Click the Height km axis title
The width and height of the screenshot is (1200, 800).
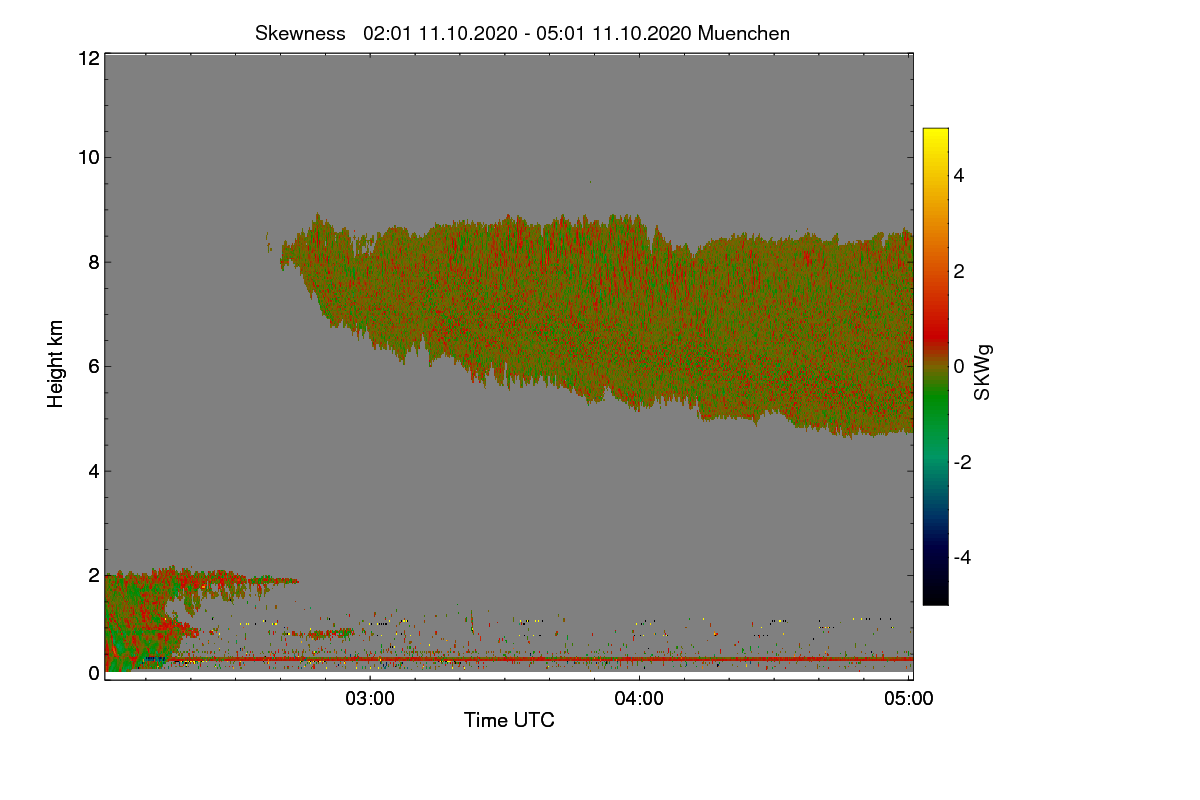(56, 364)
